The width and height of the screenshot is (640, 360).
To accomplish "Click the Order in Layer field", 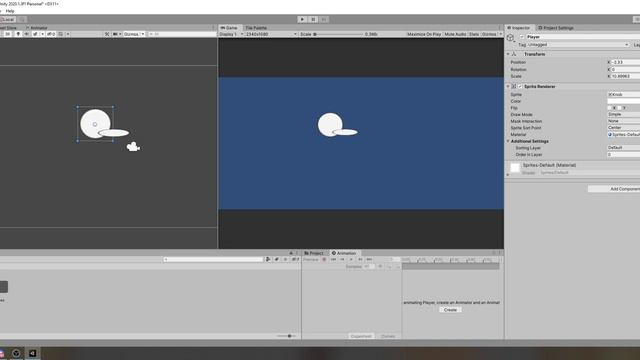I will [x=624, y=154].
